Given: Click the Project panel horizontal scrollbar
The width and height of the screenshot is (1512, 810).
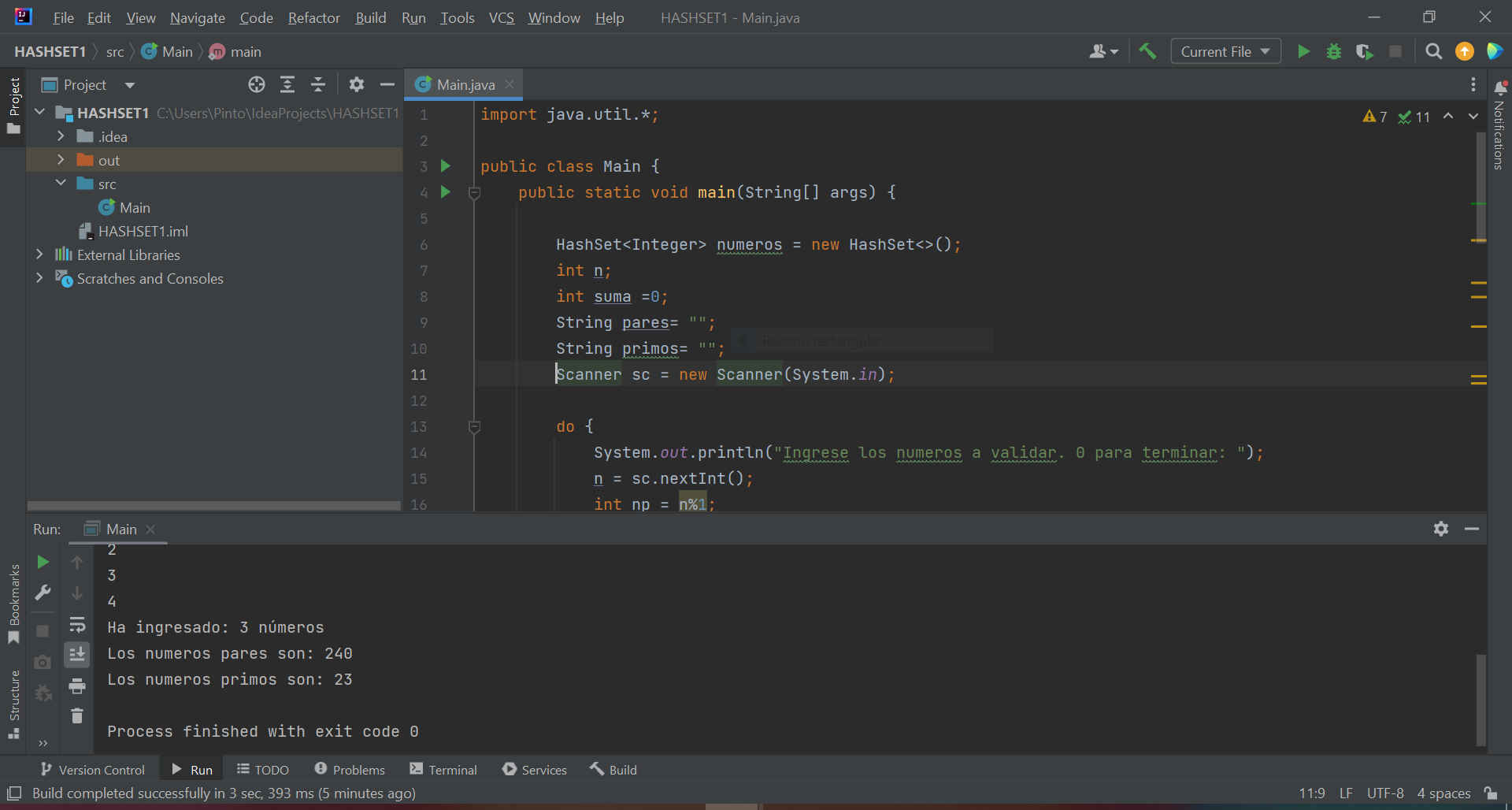Looking at the screenshot, I should click(x=213, y=506).
